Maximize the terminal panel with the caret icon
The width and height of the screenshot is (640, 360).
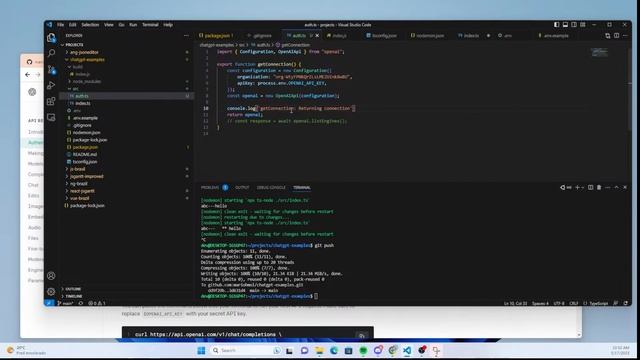pos(616,187)
